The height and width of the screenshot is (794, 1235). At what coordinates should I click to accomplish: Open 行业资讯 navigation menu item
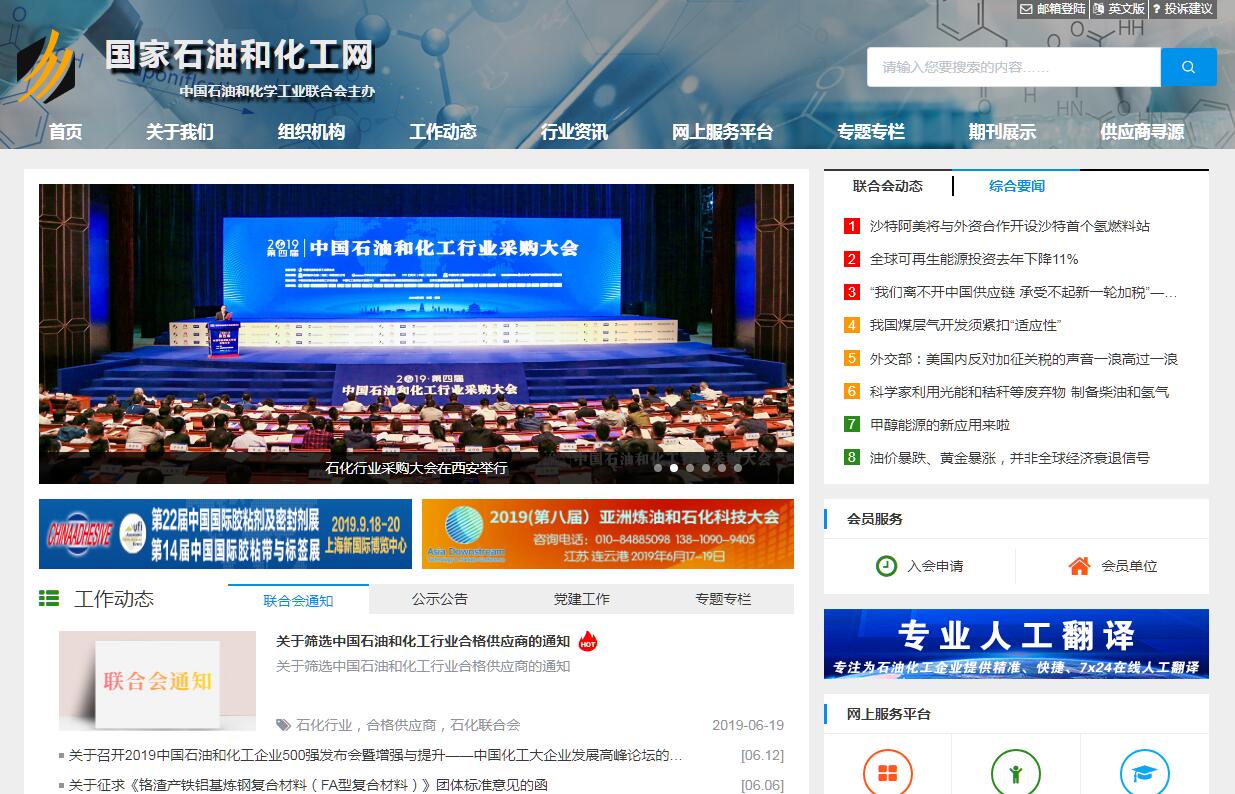[574, 132]
